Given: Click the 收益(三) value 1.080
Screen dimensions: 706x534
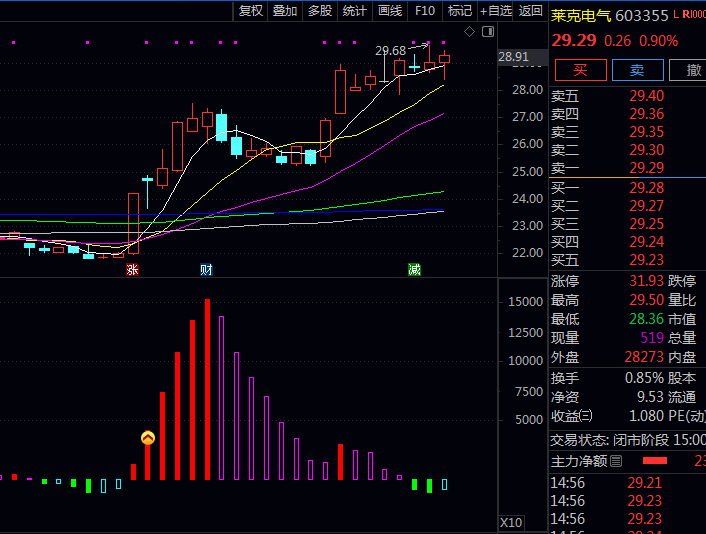Looking at the screenshot, I should pos(647,416).
